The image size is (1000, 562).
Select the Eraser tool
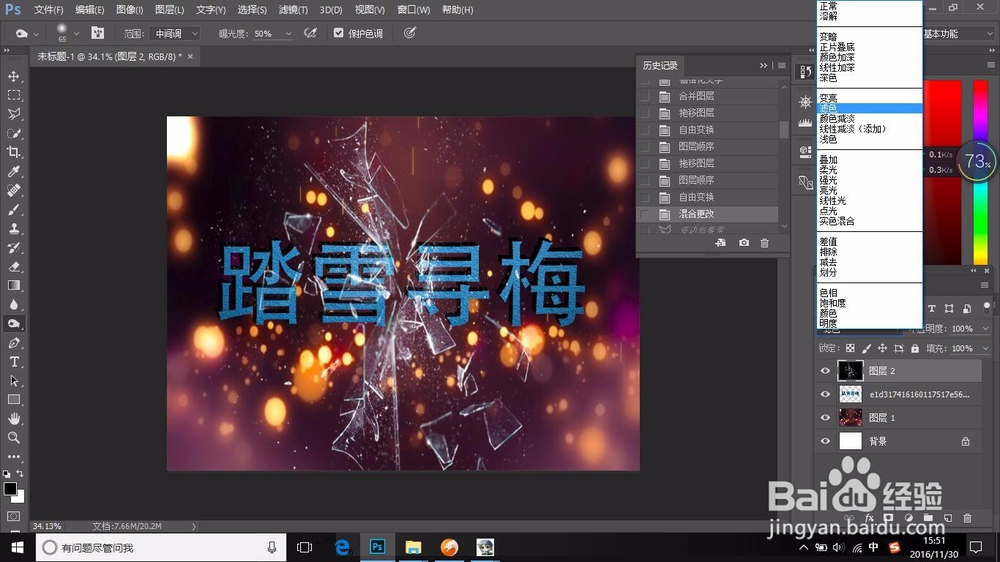pyautogui.click(x=13, y=267)
